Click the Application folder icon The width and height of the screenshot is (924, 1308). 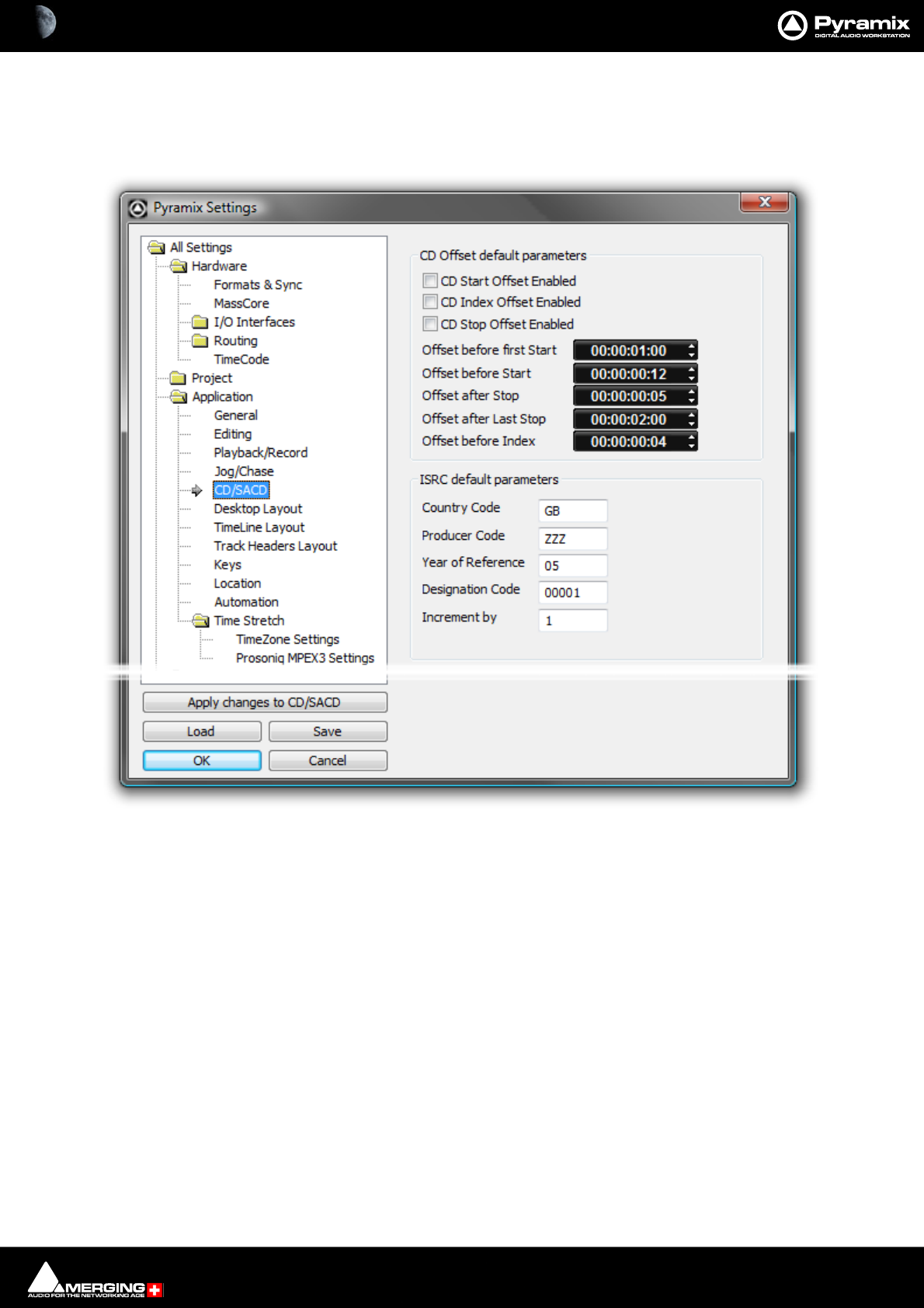(x=179, y=396)
